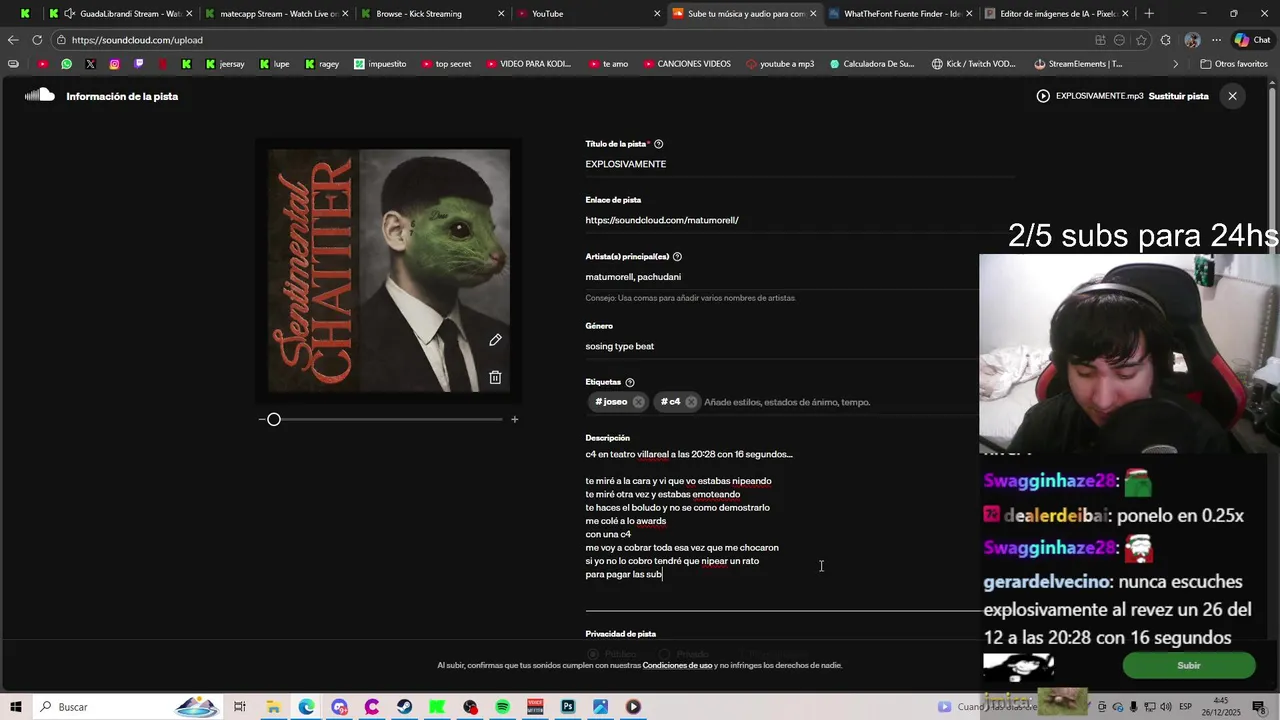Open help icon beside Etiquetas
The image size is (1280, 720).
click(x=629, y=382)
